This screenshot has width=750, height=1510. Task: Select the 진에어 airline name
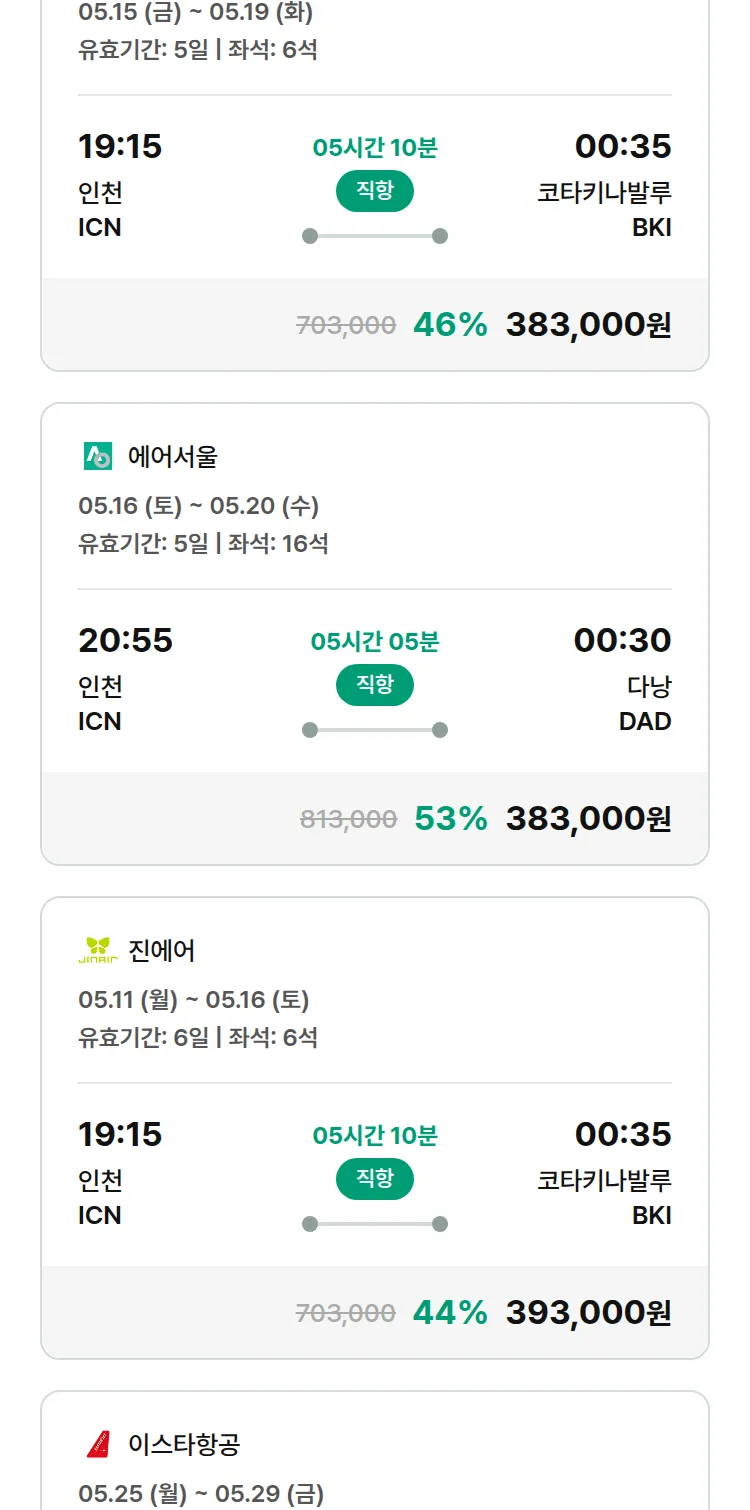tap(161, 950)
